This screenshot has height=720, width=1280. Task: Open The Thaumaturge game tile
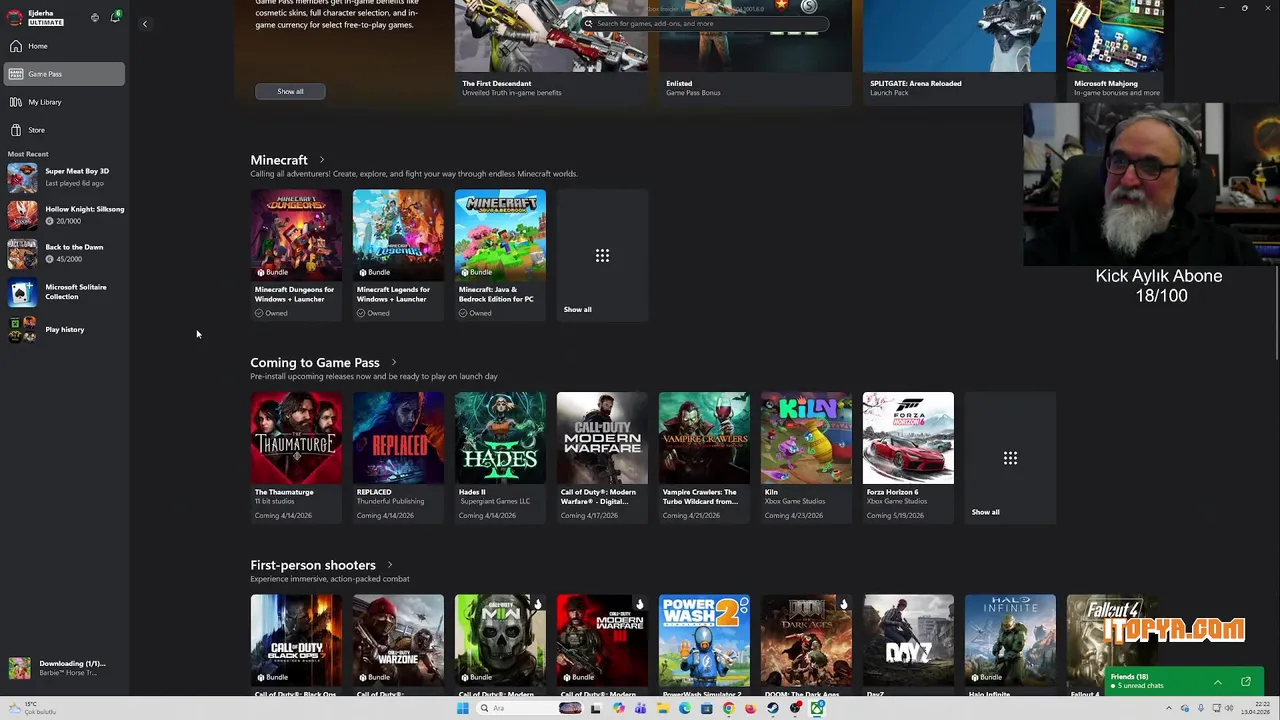coord(296,457)
